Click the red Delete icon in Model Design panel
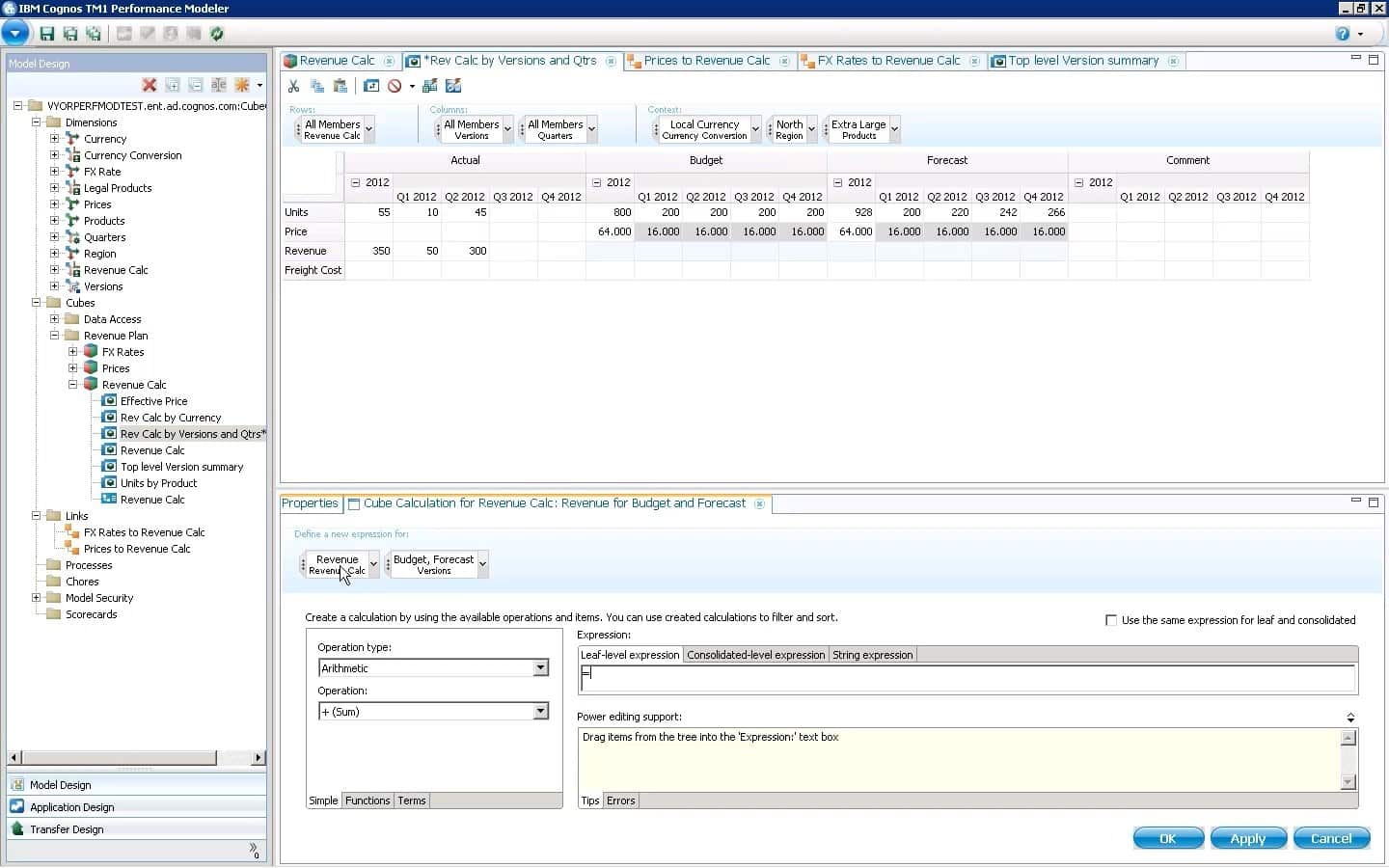1389x868 pixels. [x=150, y=85]
